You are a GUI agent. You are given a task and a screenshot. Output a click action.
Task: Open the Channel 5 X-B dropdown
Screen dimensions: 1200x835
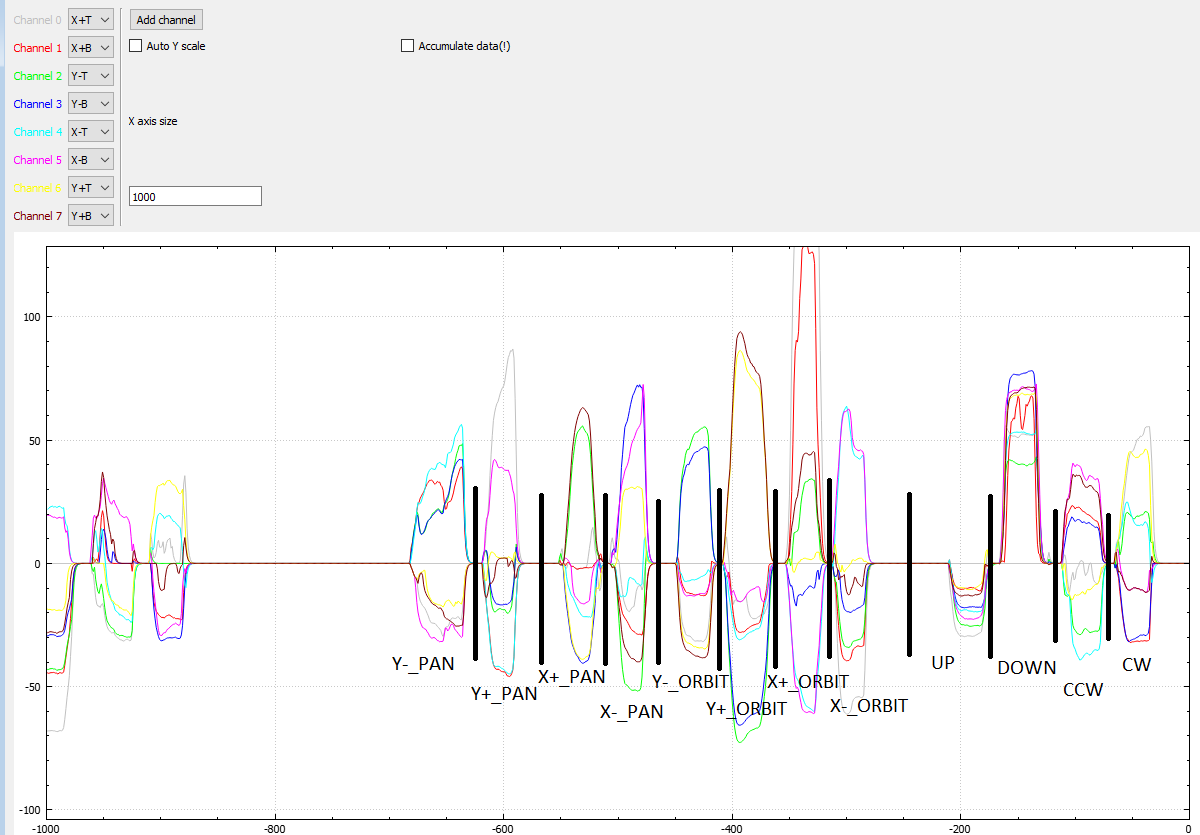pos(90,159)
